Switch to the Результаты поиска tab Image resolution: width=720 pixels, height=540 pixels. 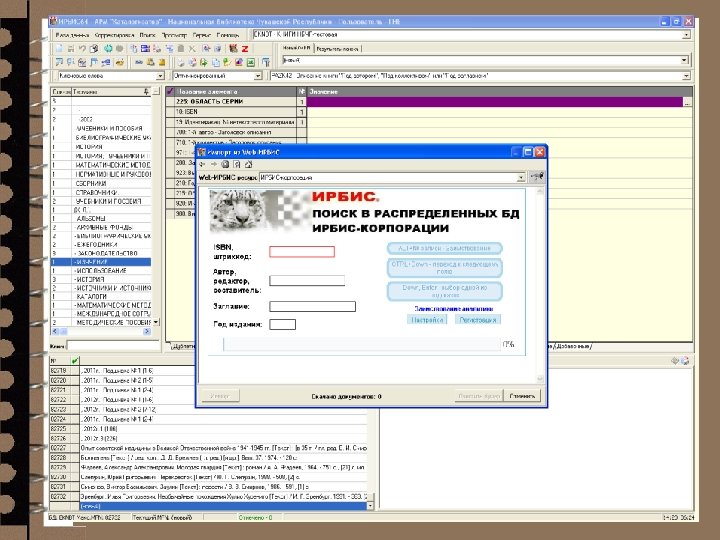tap(338, 48)
